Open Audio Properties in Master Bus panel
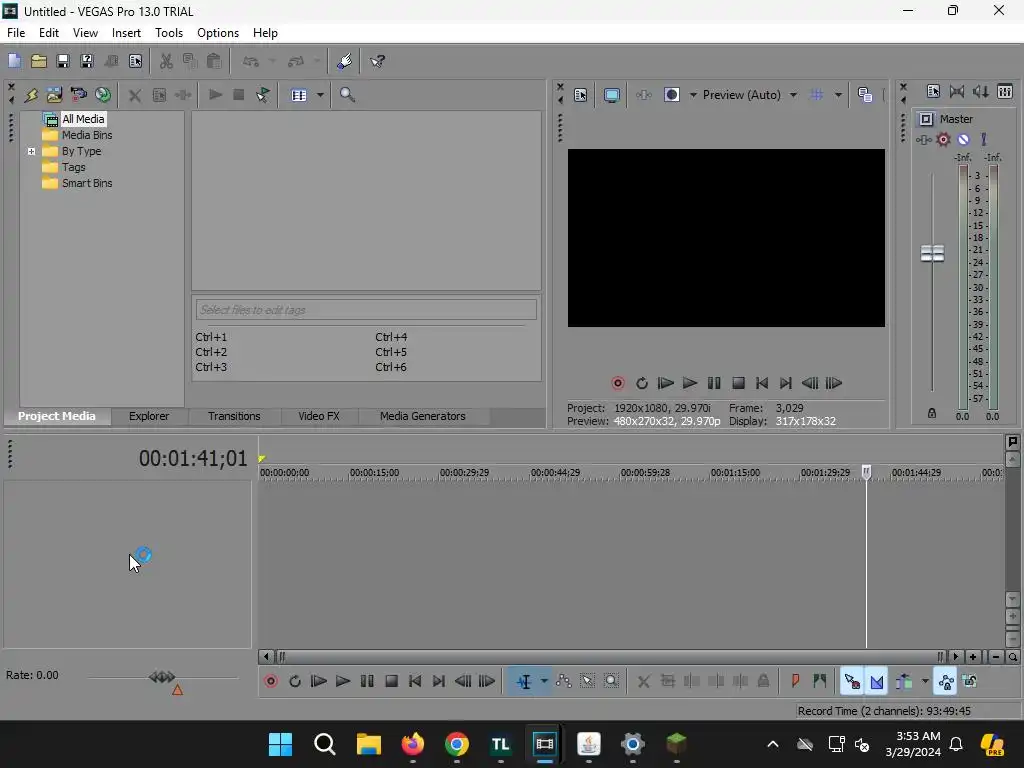Image resolution: width=1024 pixels, height=768 pixels. point(933,91)
